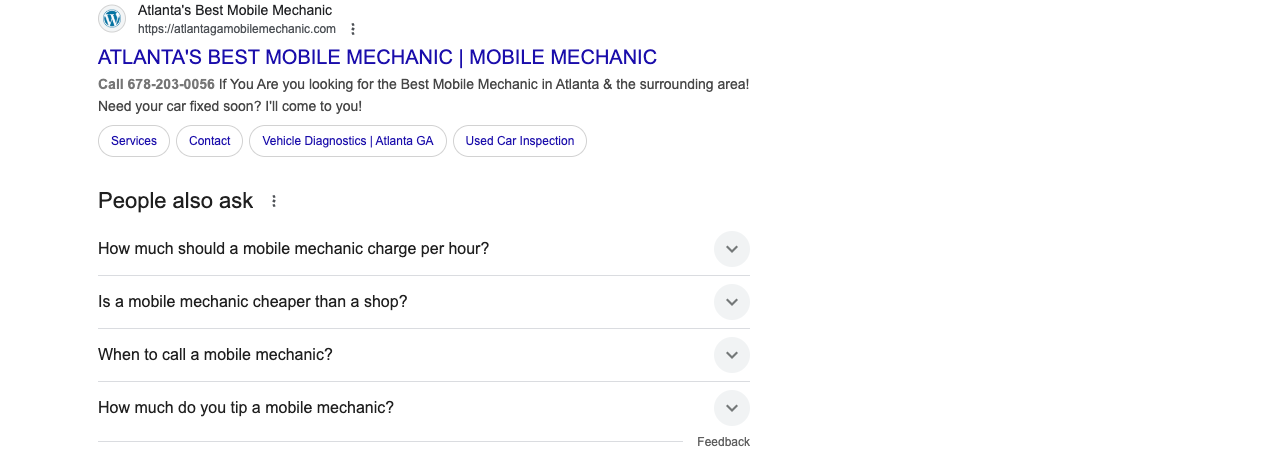Select the Services sitelink chip
This screenshot has height=449, width=1280.
point(134,141)
